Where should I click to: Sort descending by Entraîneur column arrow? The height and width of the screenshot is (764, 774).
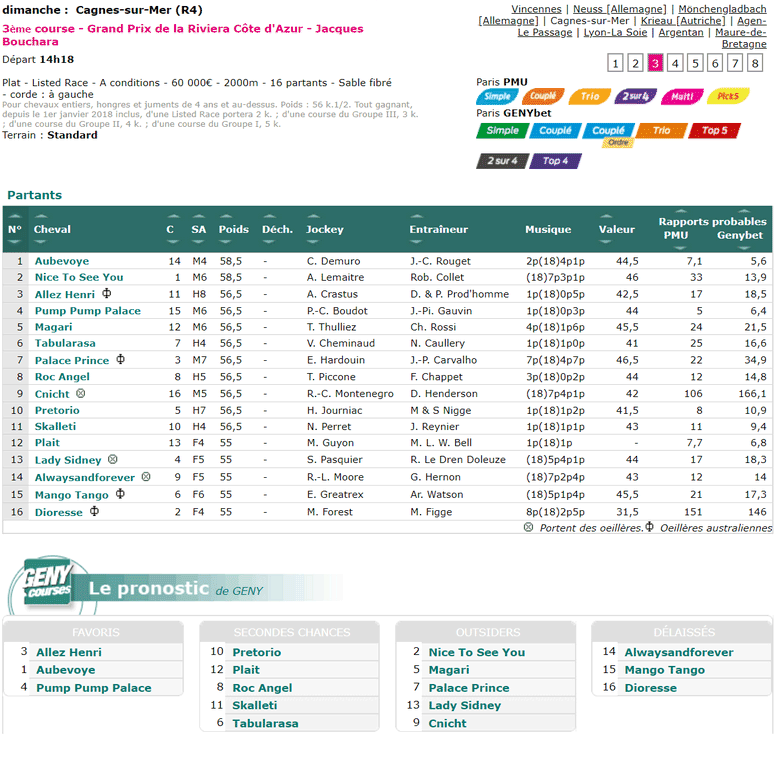pos(417,242)
